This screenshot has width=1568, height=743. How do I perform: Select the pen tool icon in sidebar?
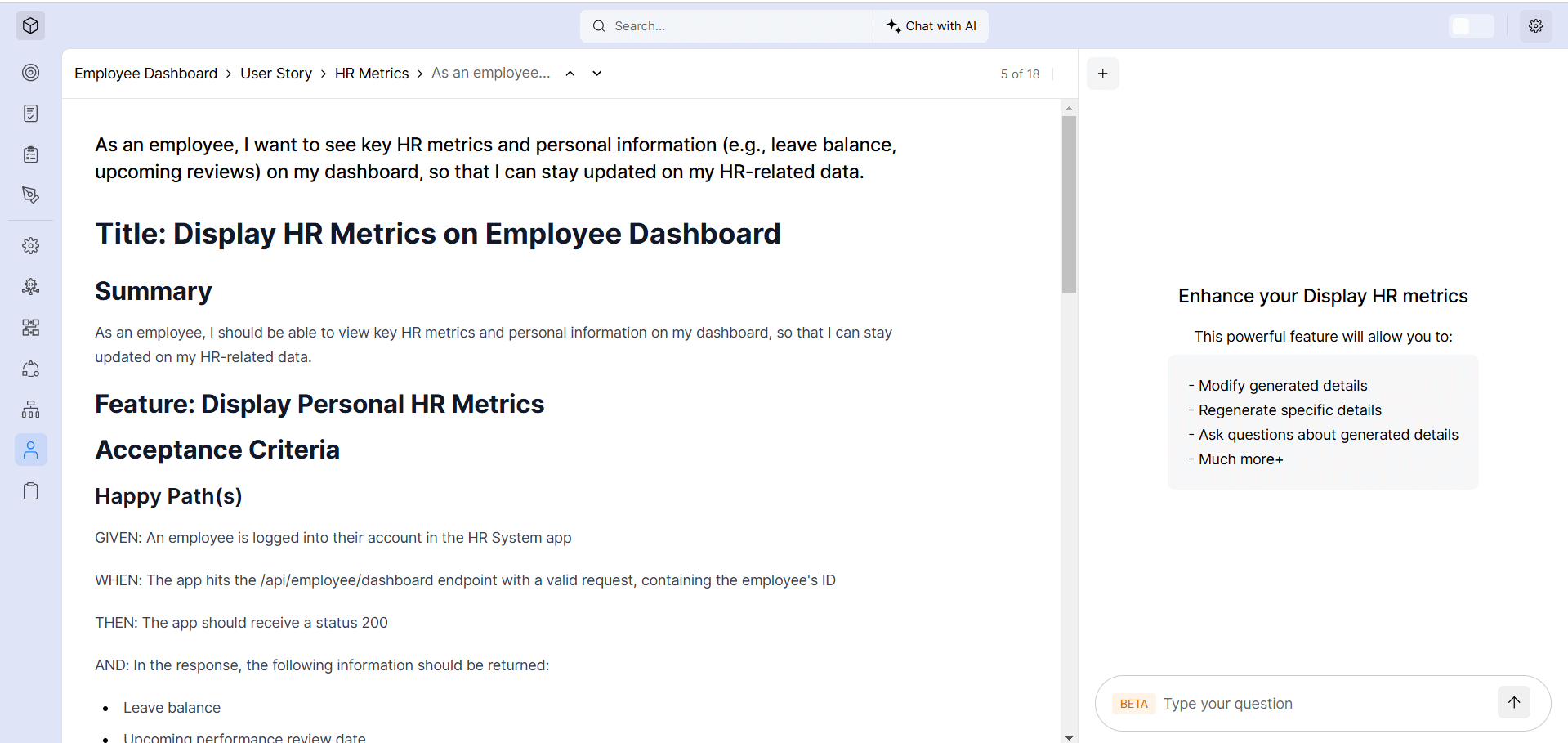point(30,195)
